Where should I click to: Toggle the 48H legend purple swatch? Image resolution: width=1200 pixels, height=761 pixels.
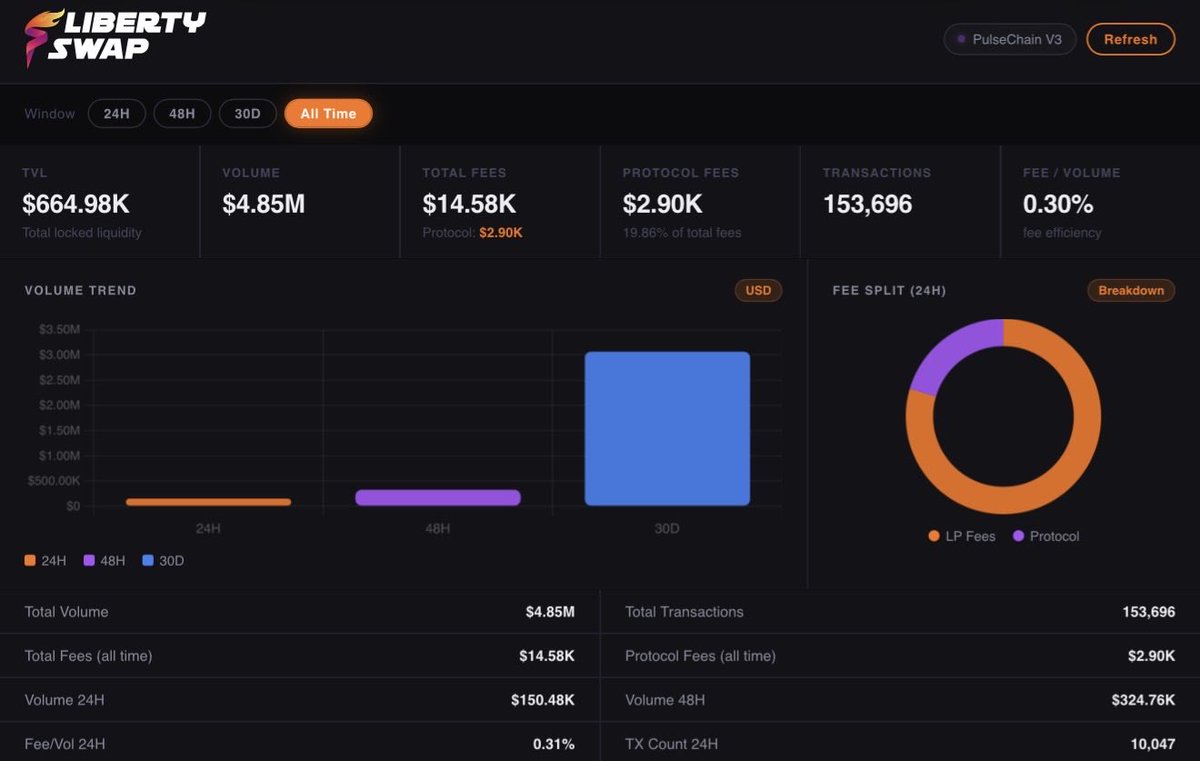coord(89,561)
